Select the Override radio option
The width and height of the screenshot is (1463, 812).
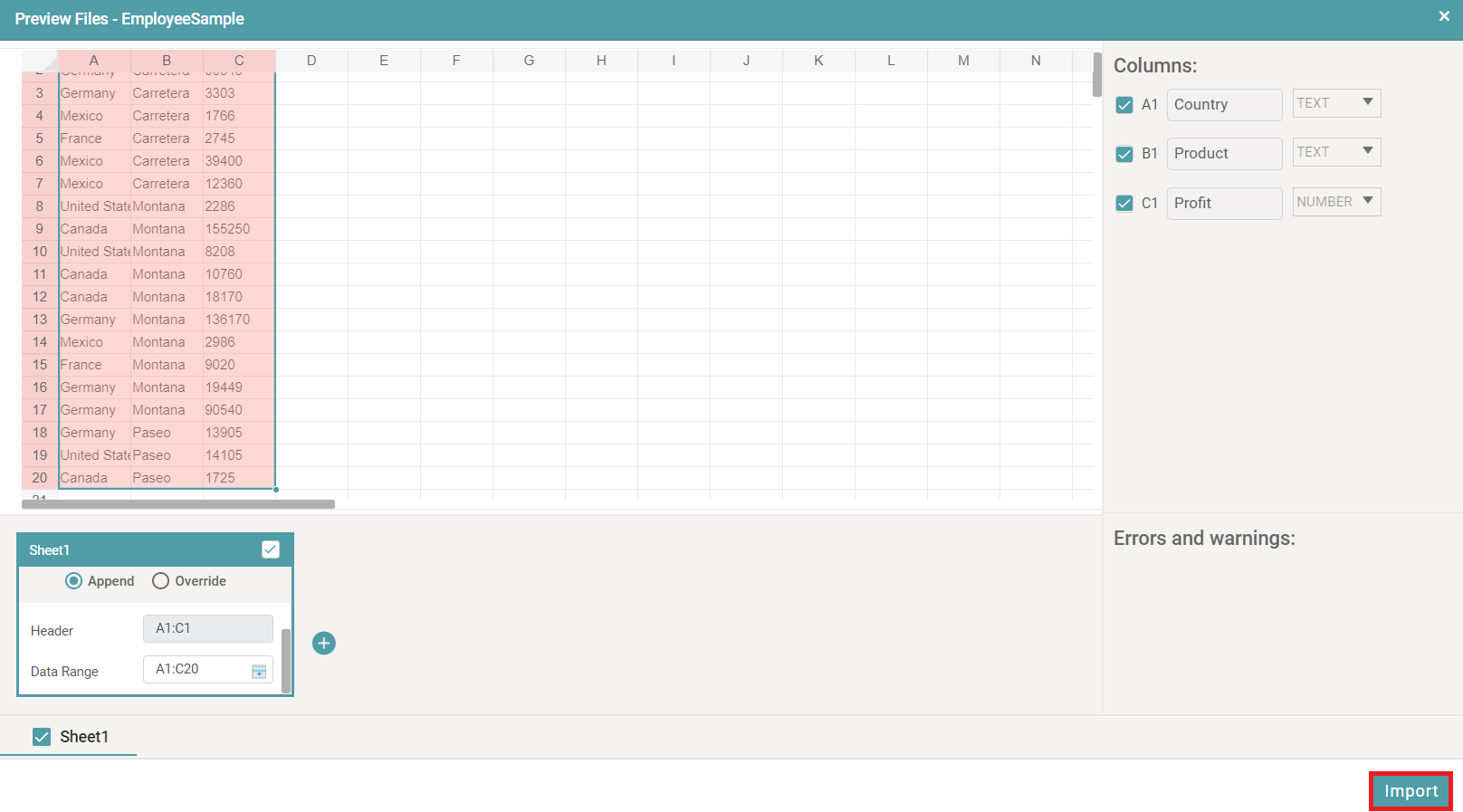coord(161,581)
